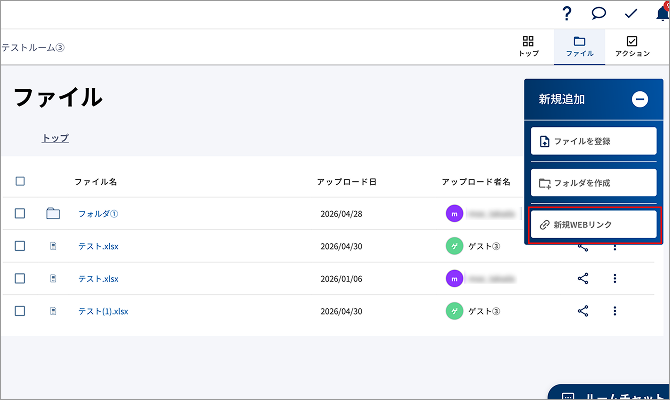Follow the トップ breadcrumb link
Viewport: 670px width, 400px height.
coord(55,138)
